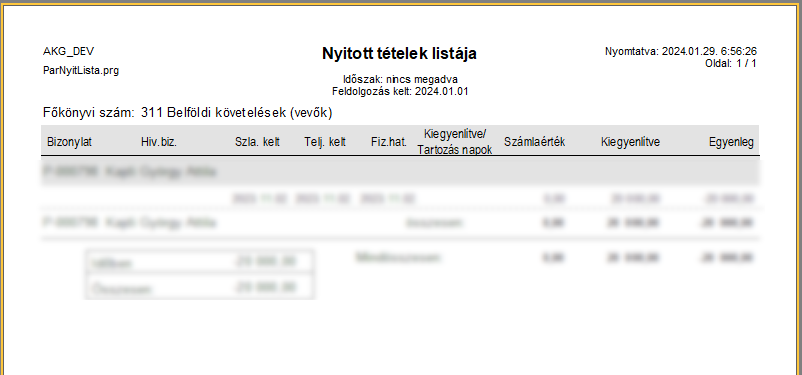Click the single-line "Kiegyenlítve" column header

click(630, 142)
